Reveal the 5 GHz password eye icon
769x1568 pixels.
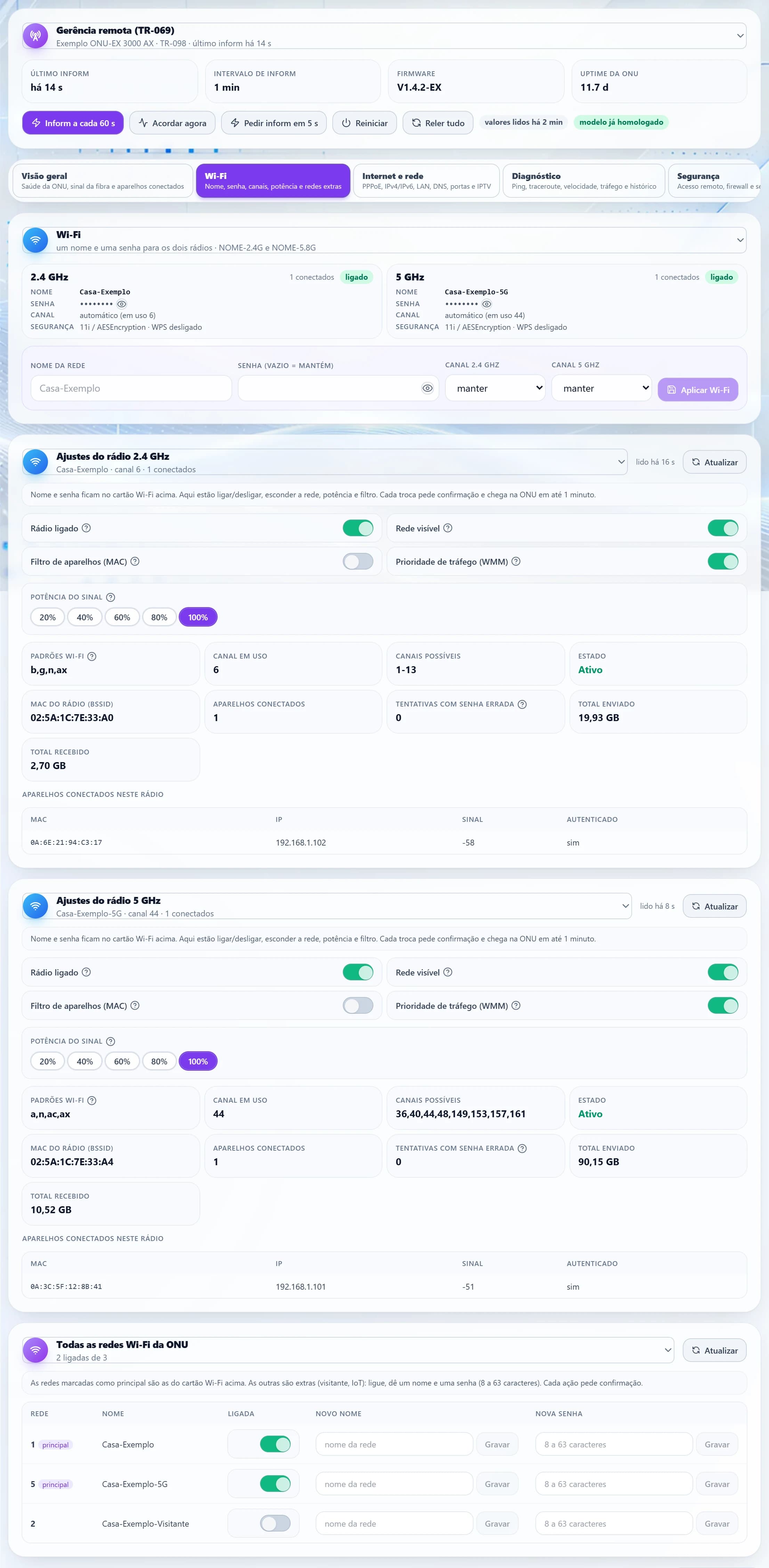486,304
